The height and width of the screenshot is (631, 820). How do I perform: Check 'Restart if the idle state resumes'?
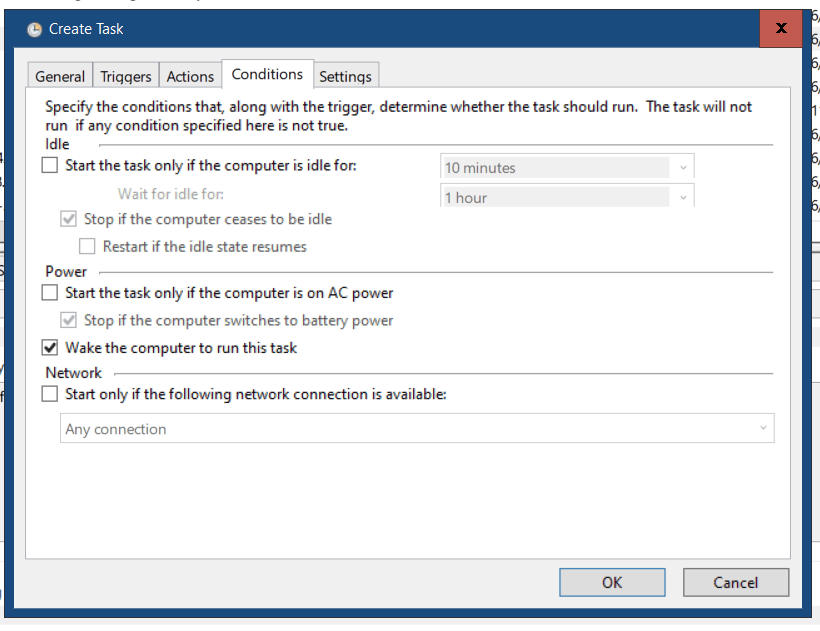click(x=87, y=245)
